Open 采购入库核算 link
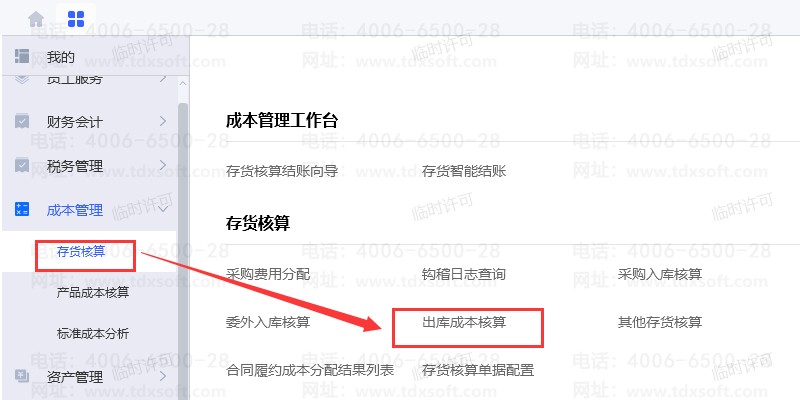The height and width of the screenshot is (400, 800). click(660, 274)
